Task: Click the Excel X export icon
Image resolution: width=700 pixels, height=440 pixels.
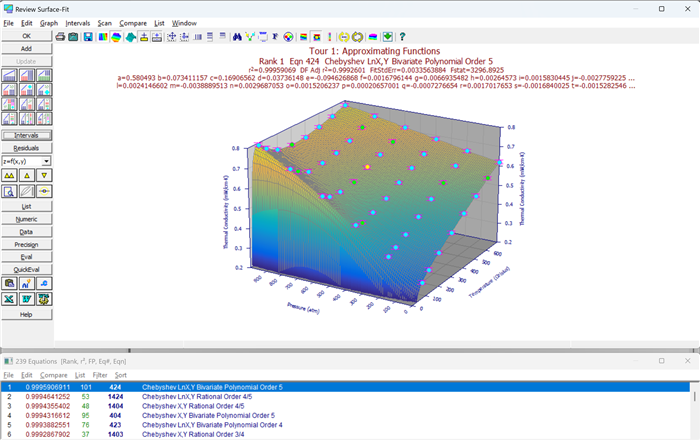Action: [9, 299]
